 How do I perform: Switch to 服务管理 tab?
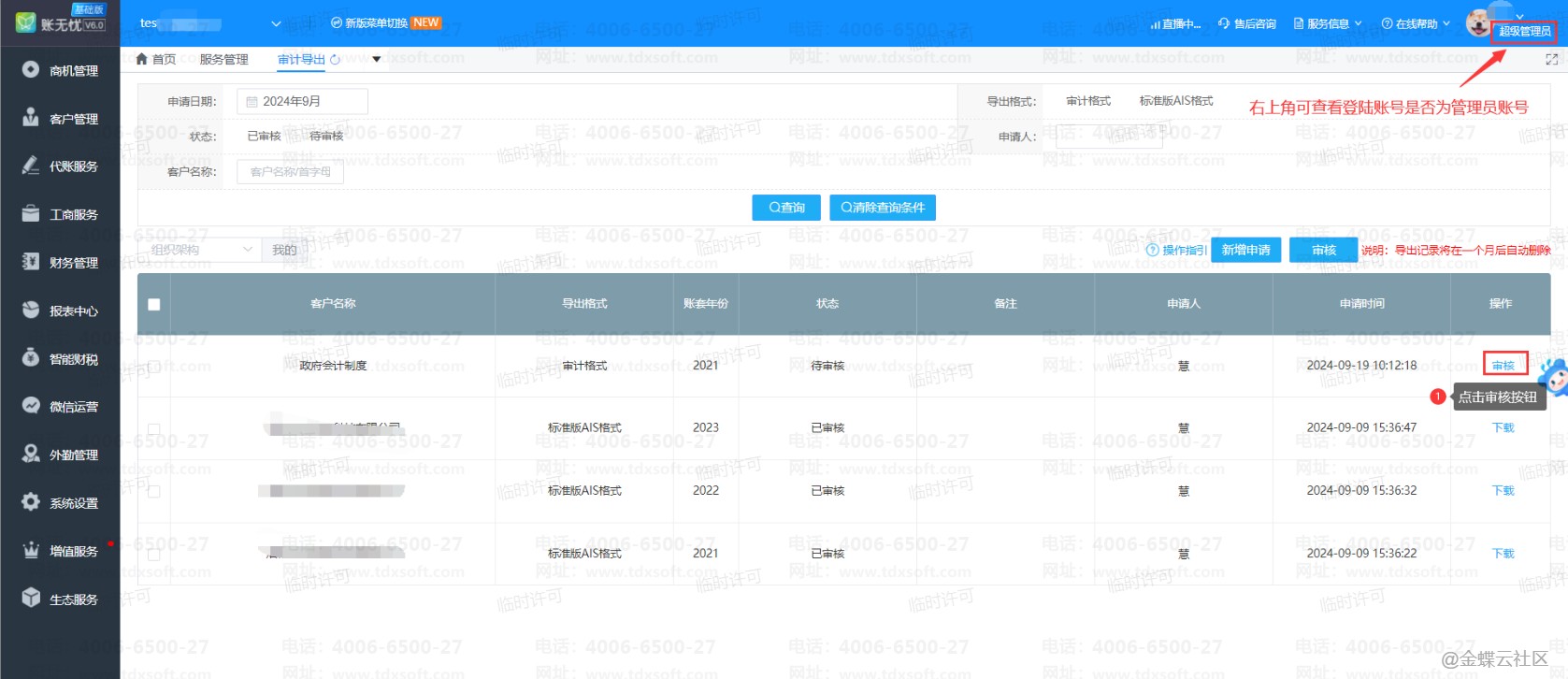(x=223, y=60)
